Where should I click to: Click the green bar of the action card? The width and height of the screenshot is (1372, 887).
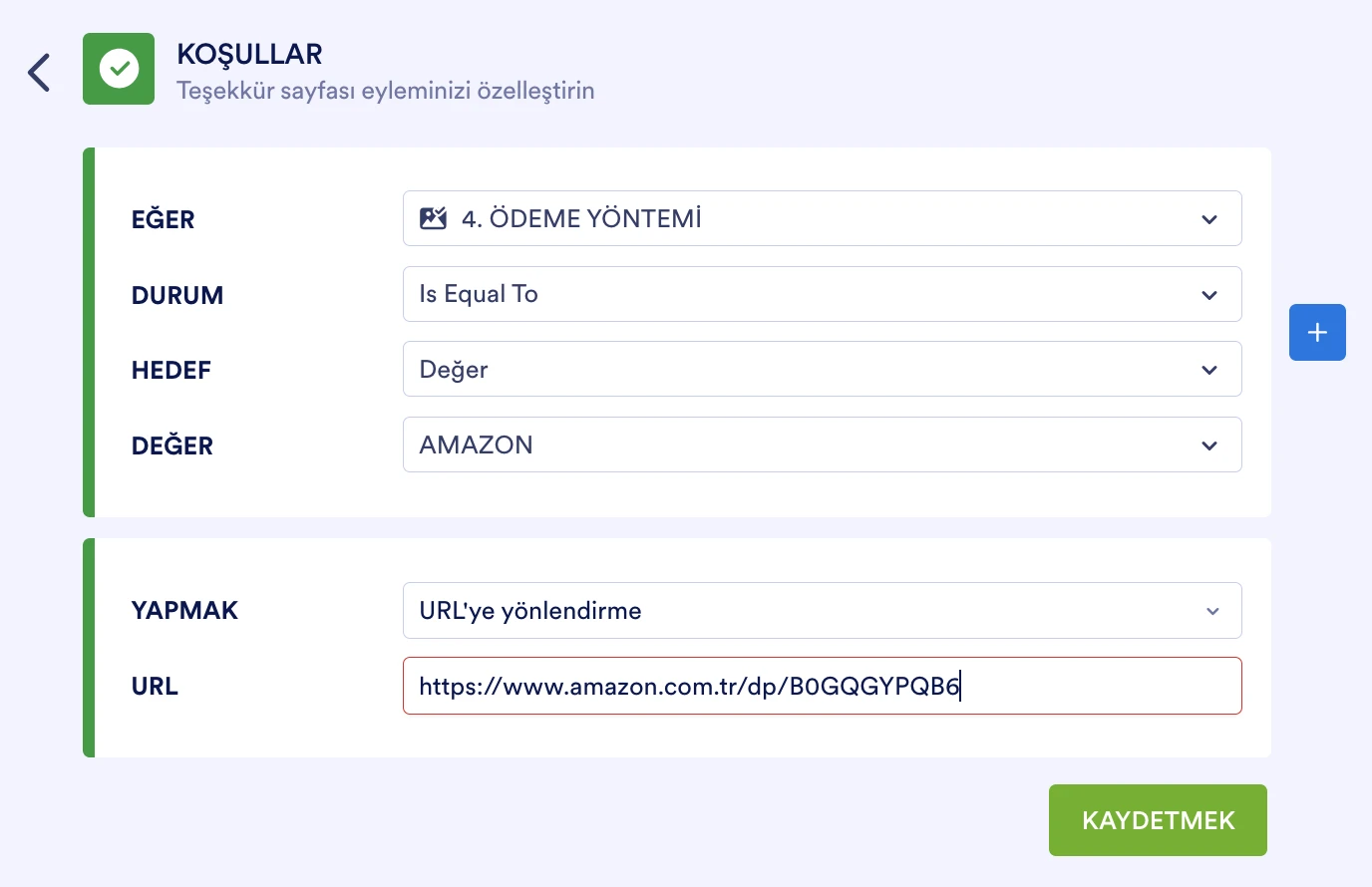88,646
